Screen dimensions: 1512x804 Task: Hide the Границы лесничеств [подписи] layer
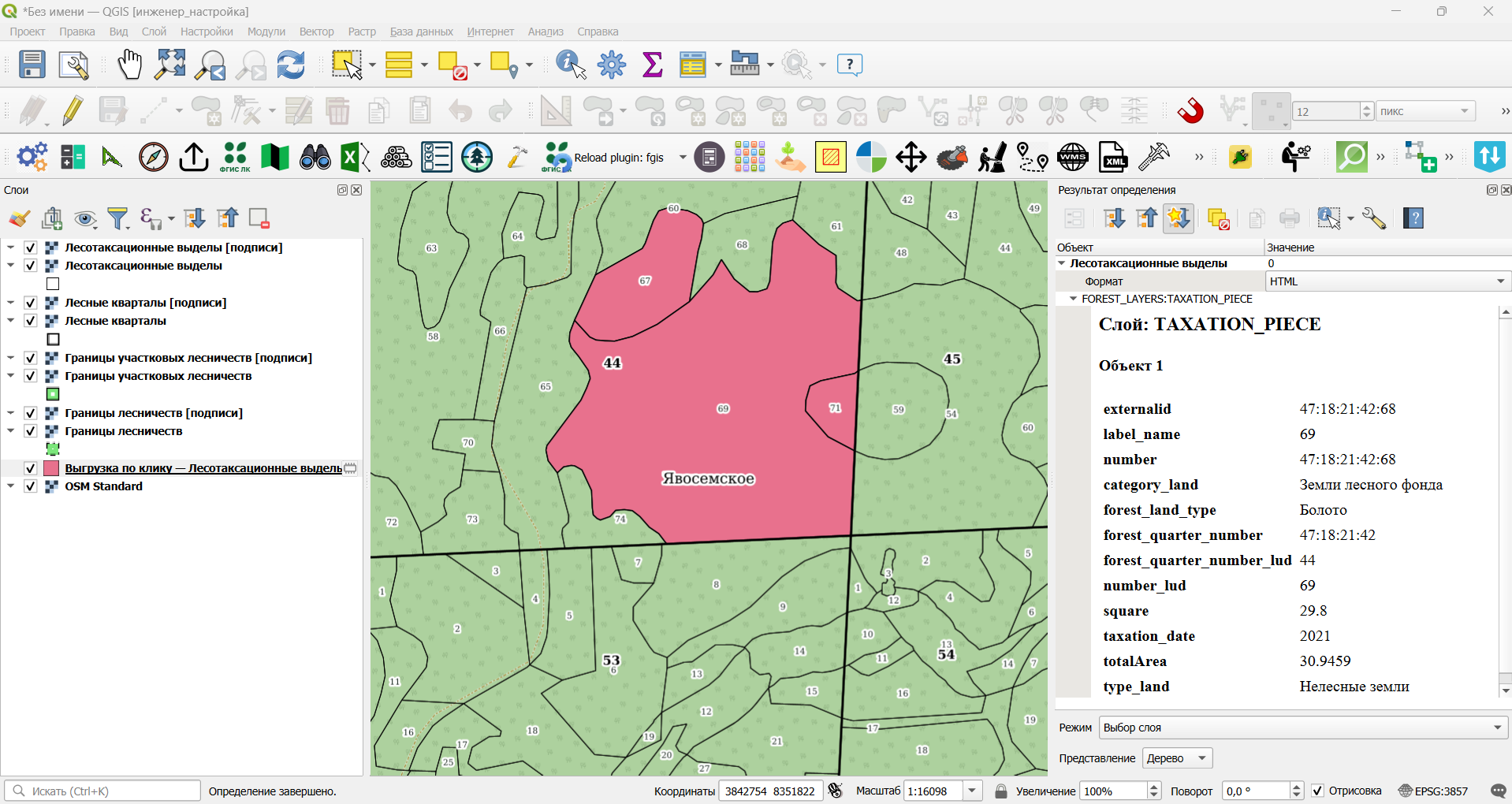click(x=31, y=413)
